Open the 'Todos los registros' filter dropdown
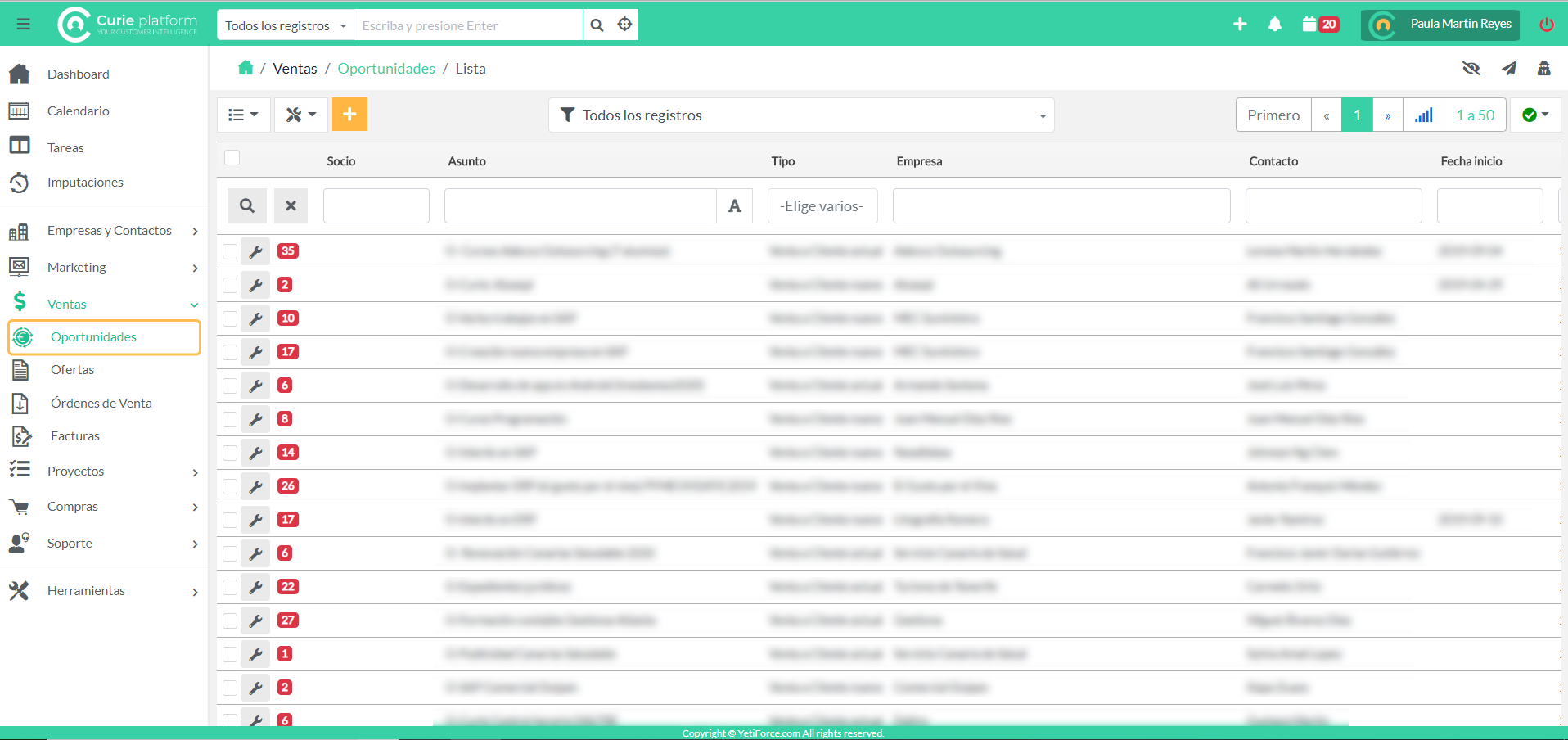This screenshot has height=740, width=1568. (800, 115)
